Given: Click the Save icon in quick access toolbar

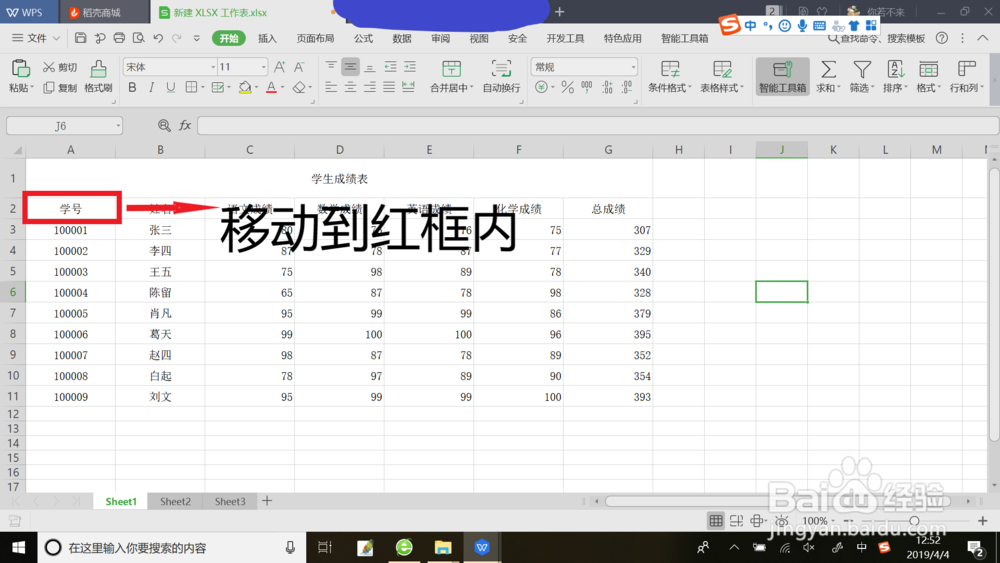Looking at the screenshot, I should click(x=80, y=38).
